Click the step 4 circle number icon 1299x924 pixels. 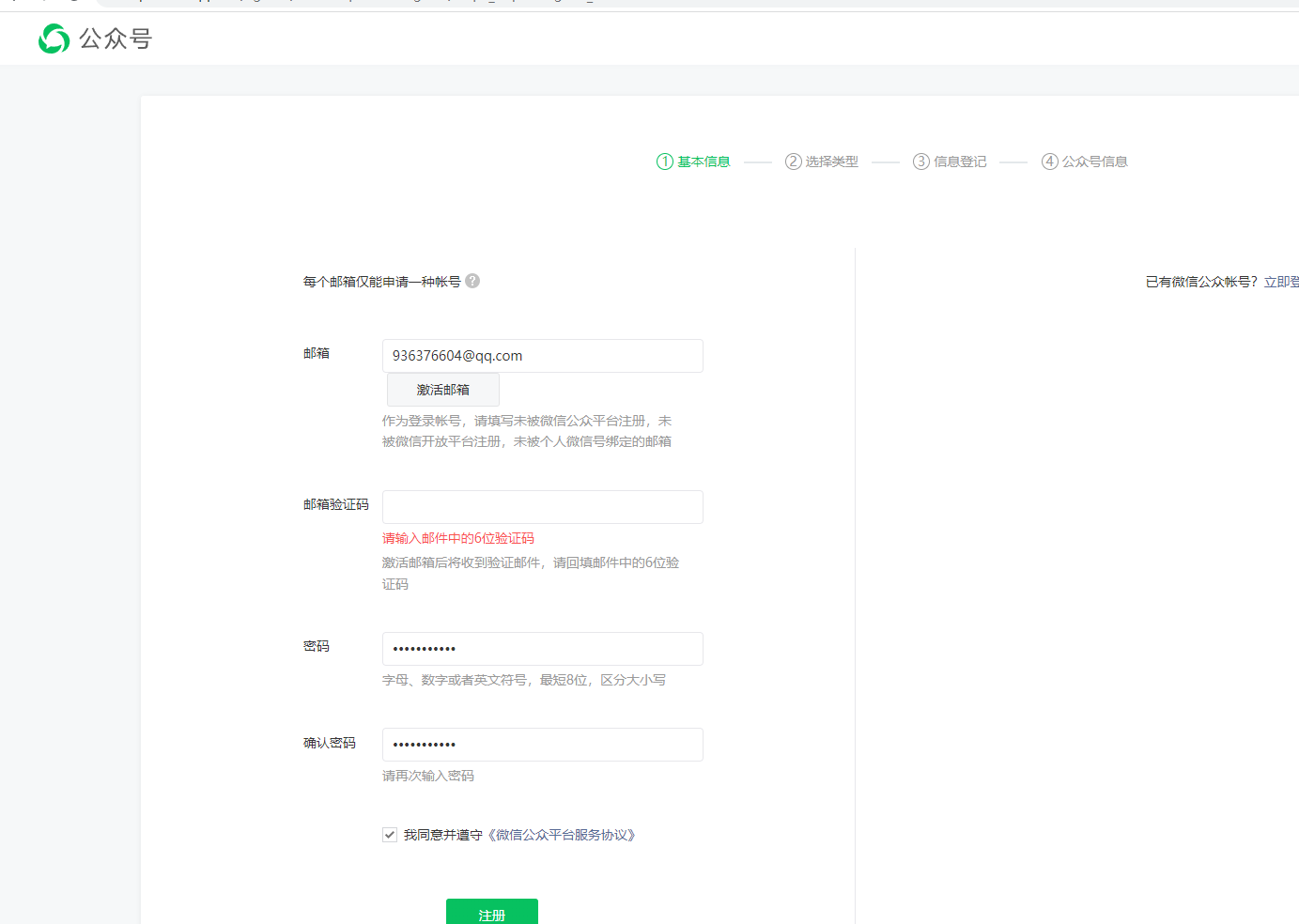pyautogui.click(x=1050, y=162)
